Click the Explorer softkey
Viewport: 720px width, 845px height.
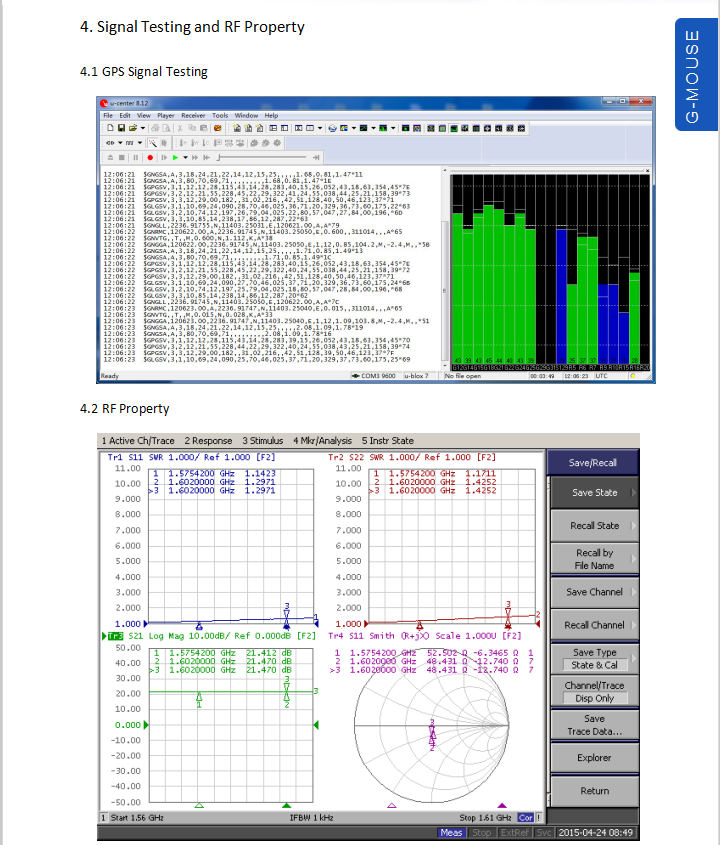tap(594, 758)
